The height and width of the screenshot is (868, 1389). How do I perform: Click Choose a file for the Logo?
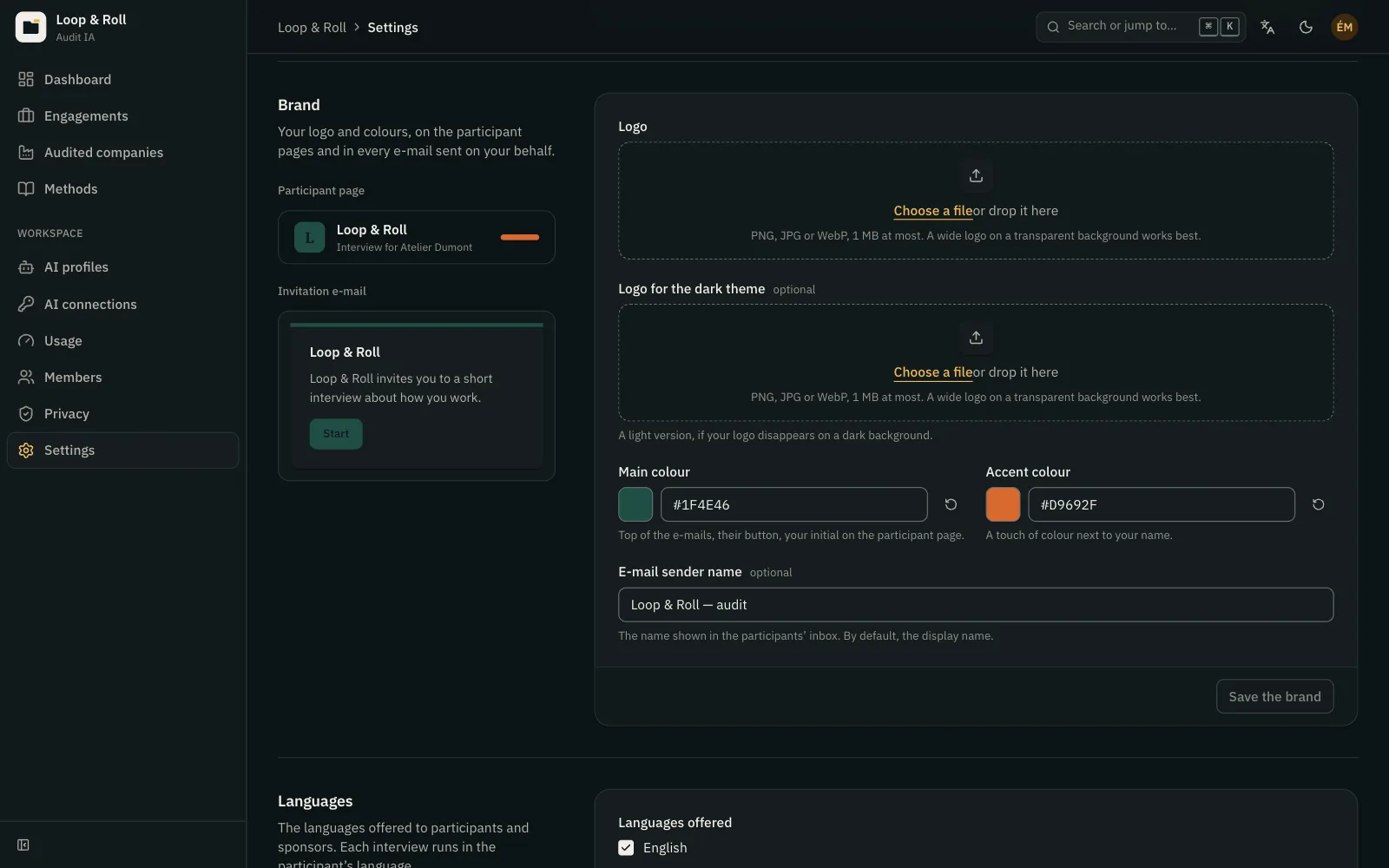point(933,211)
